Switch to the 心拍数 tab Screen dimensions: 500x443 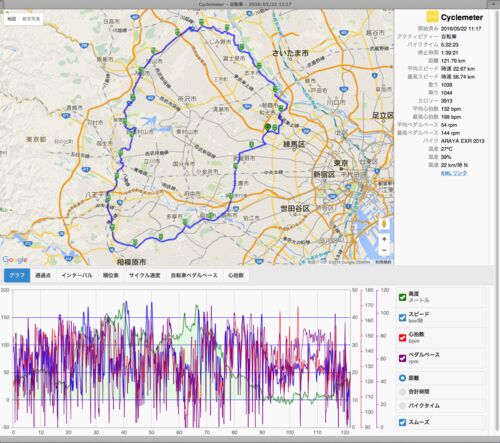(236, 275)
